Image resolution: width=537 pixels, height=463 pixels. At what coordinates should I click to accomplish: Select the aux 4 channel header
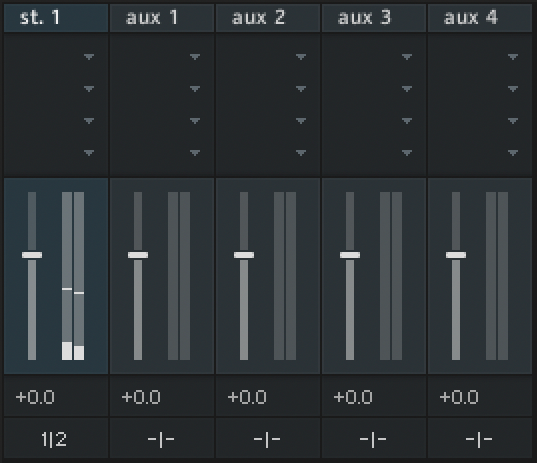click(x=480, y=18)
